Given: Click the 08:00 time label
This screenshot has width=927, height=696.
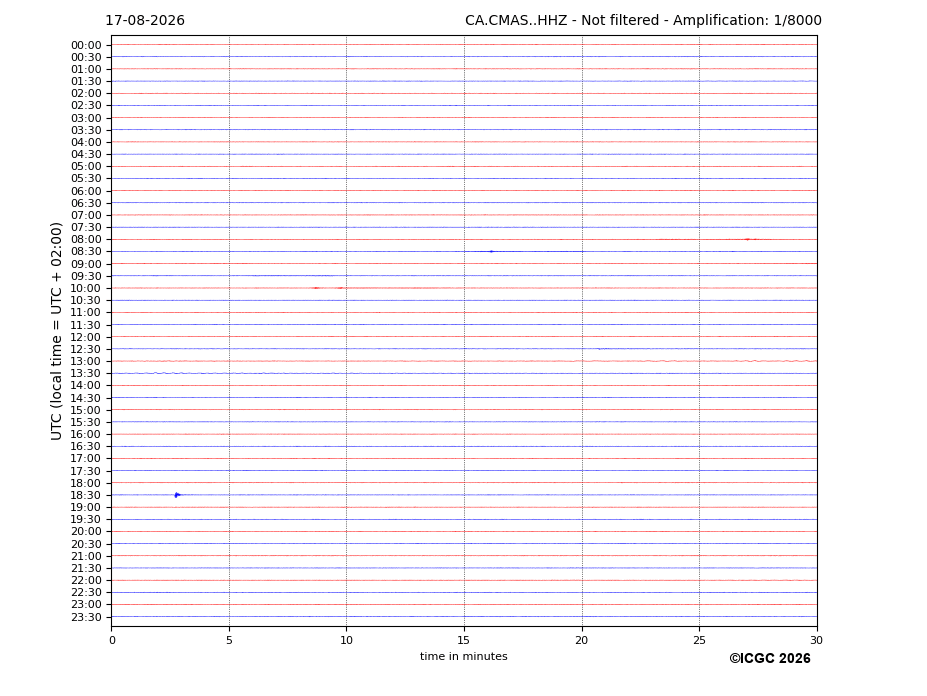Looking at the screenshot, I should coord(86,239).
